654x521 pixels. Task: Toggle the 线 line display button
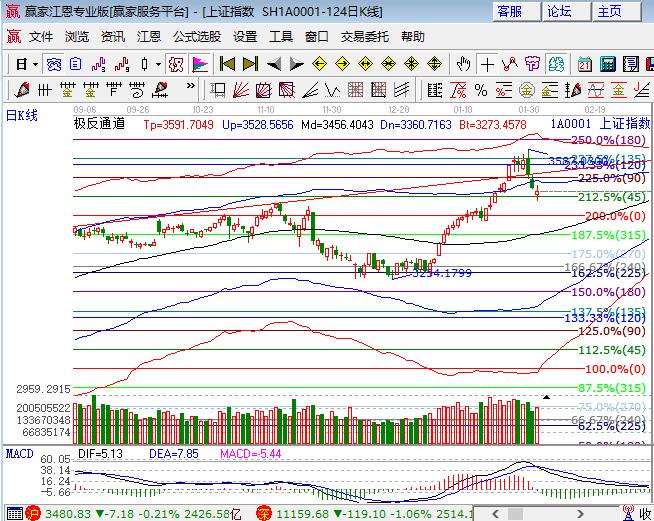[x=510, y=63]
